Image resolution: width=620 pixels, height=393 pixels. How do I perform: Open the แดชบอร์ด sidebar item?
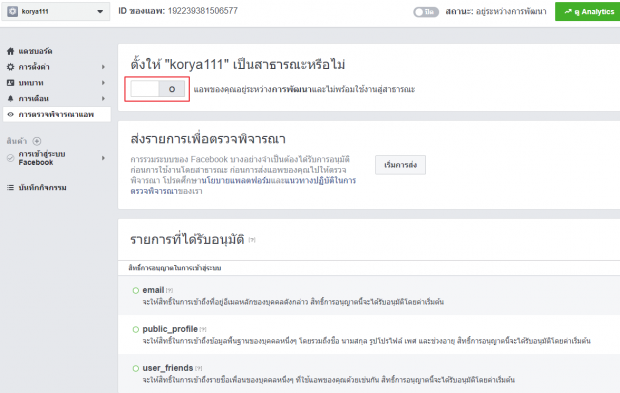click(36, 51)
